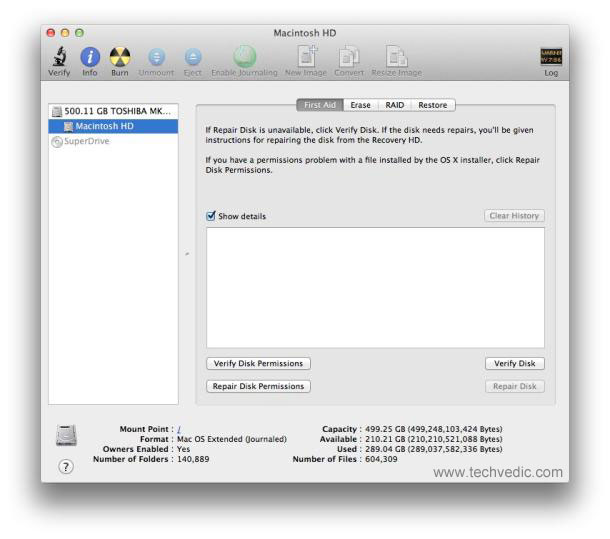Switch to the First Aid tab

320,105
